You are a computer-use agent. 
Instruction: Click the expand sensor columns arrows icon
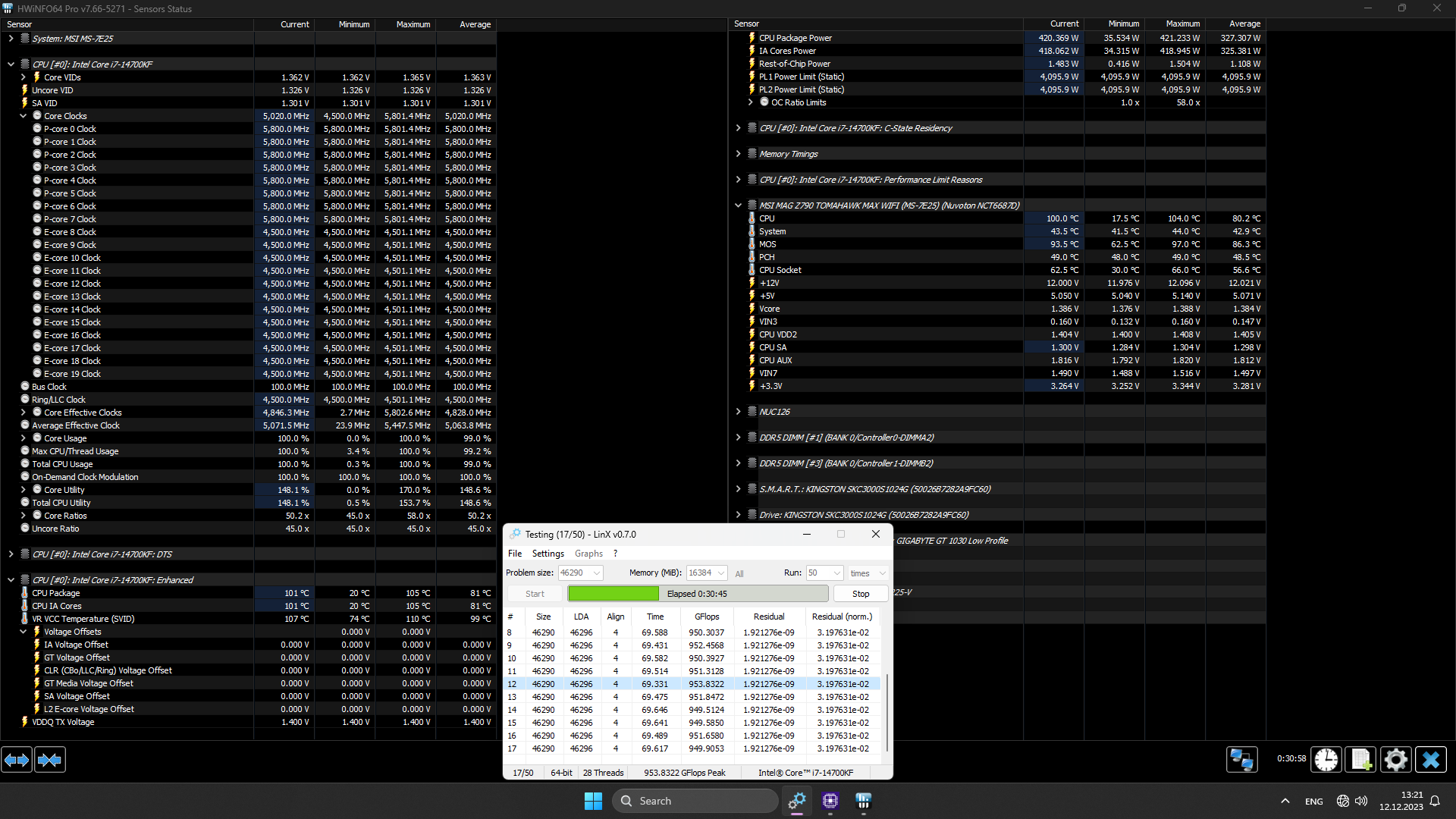[x=17, y=759]
